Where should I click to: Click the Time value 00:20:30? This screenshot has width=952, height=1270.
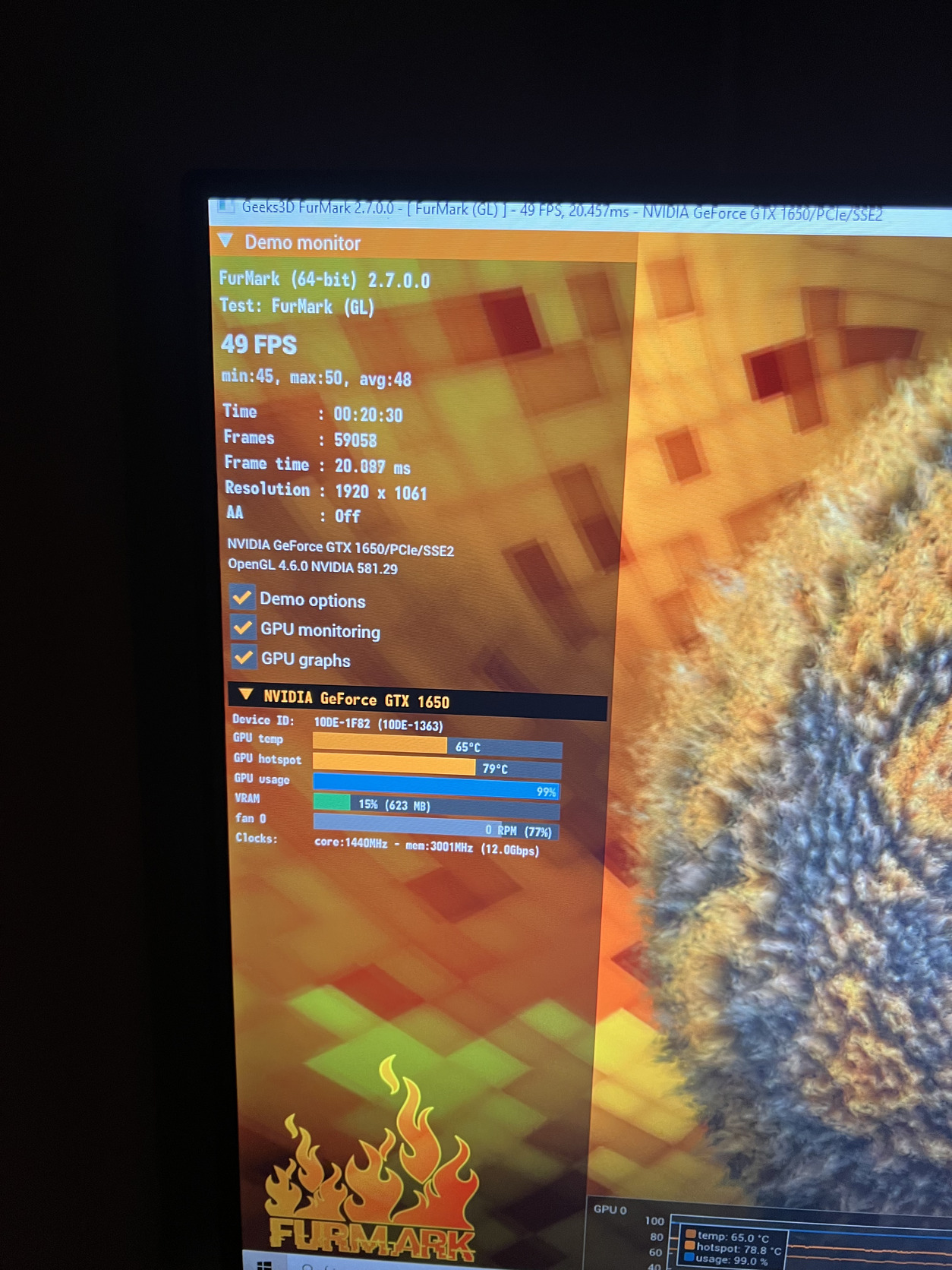(368, 415)
